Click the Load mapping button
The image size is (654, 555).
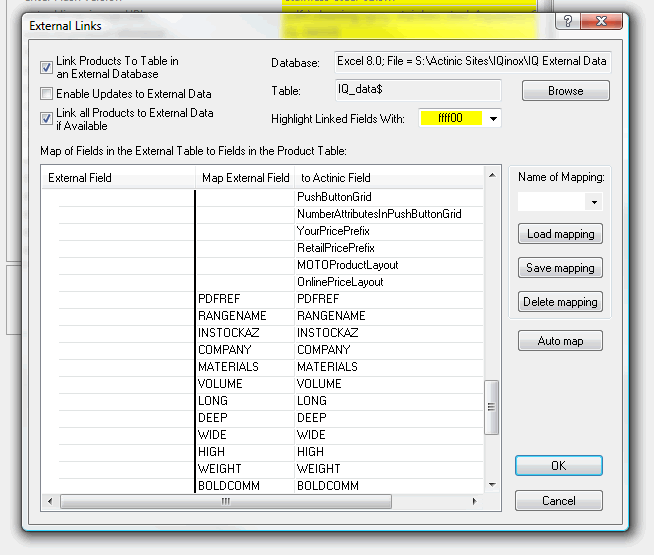pyautogui.click(x=560, y=234)
